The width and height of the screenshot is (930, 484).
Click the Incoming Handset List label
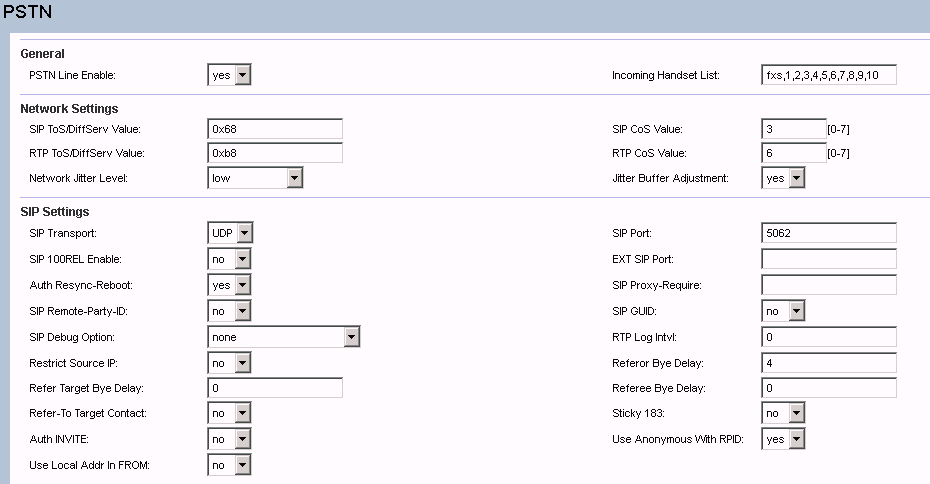click(665, 75)
